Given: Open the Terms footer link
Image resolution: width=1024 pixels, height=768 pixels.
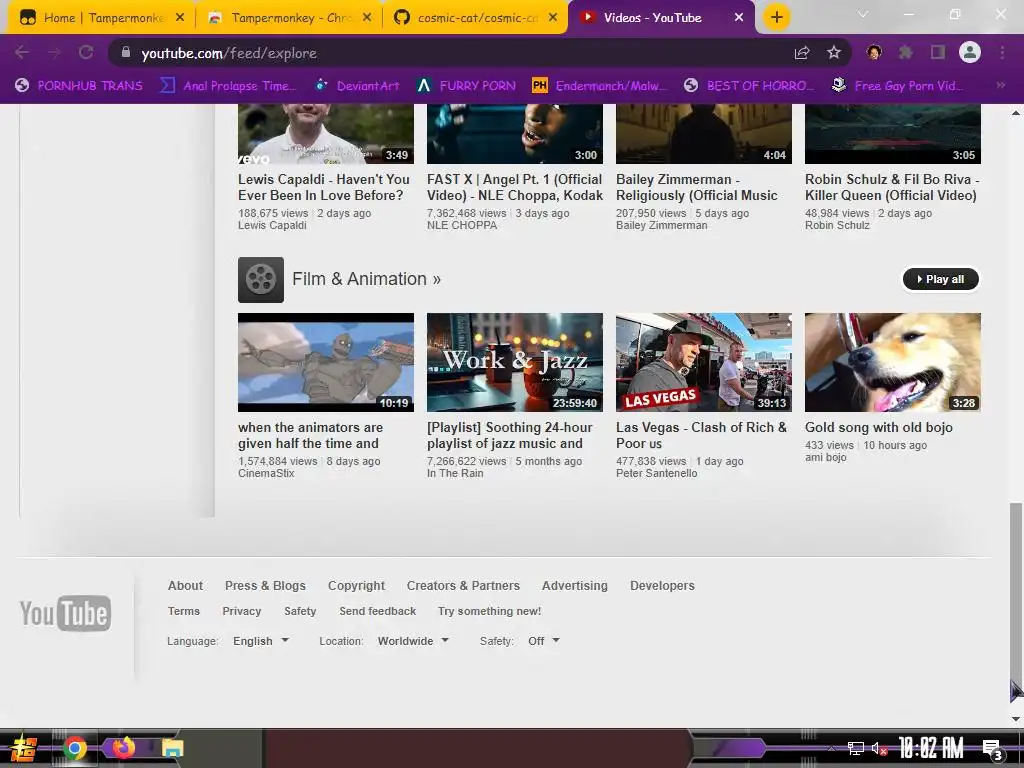Looking at the screenshot, I should (x=184, y=611).
